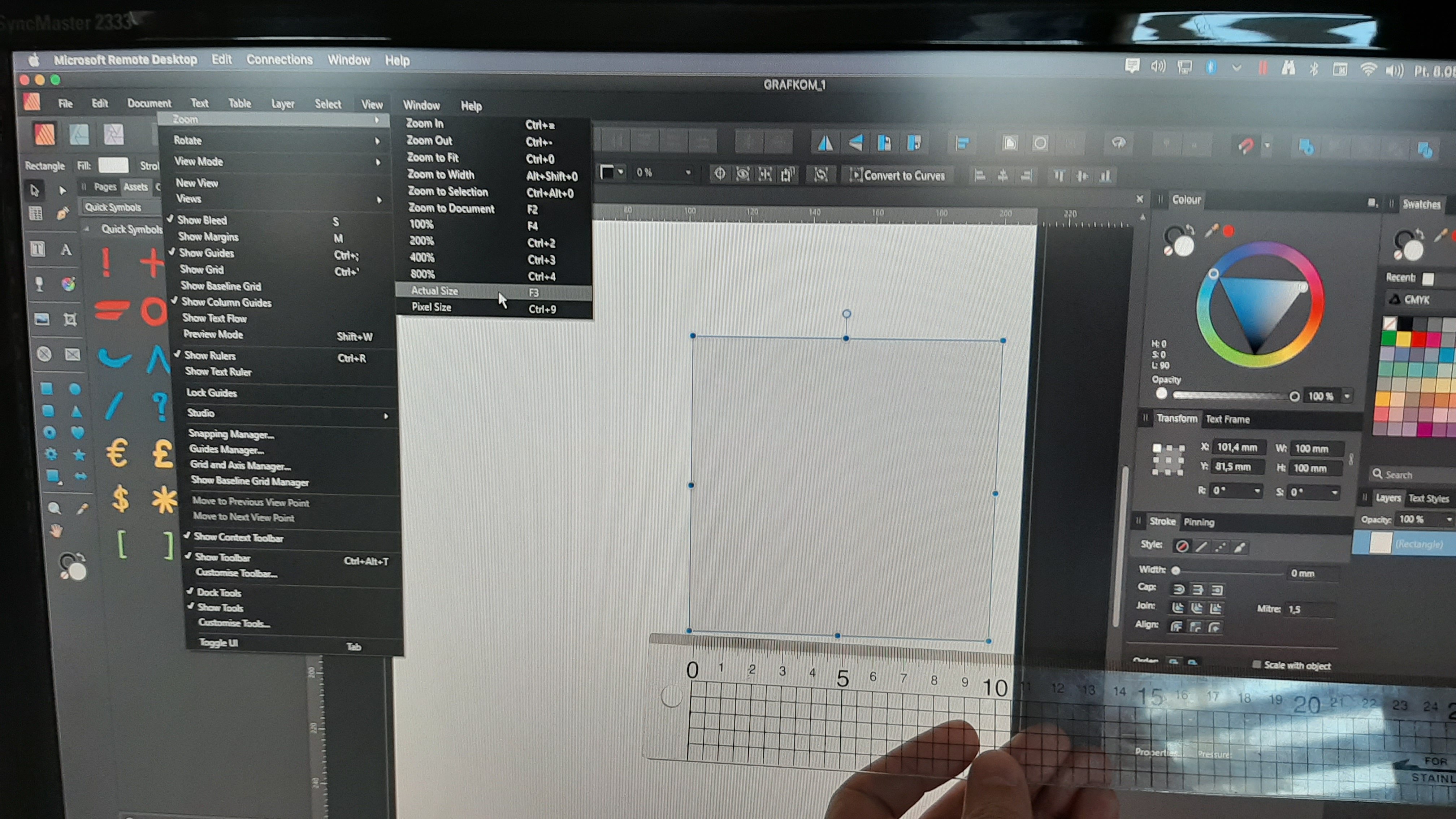Viewport: 1456px width, 819px height.
Task: Choose Actual Size from Zoom submenu
Action: 494,292
